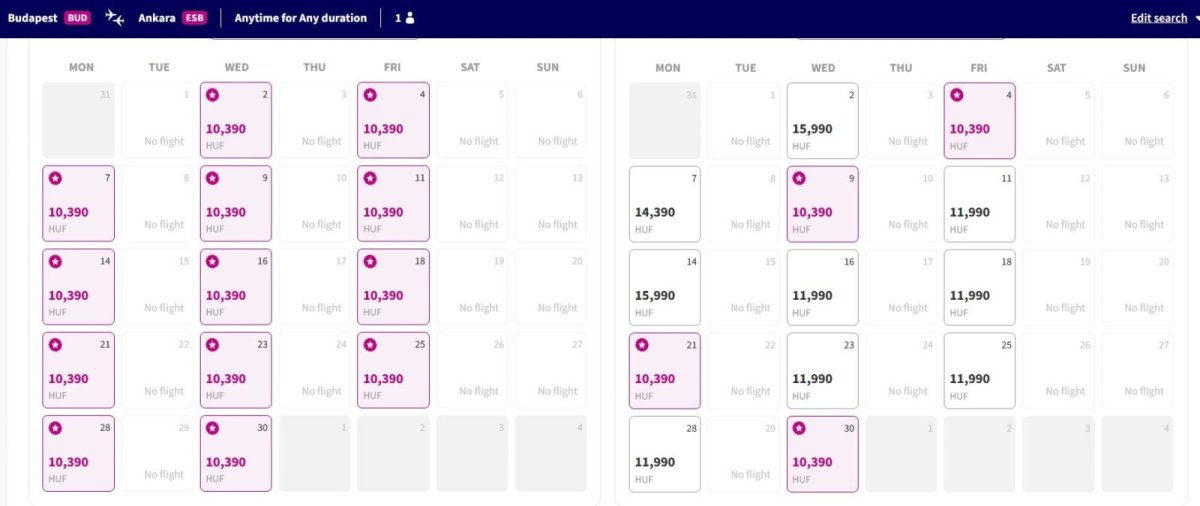Expand the Edit search dropdown arrow
This screenshot has width=1200, height=506.
pos(1196,18)
